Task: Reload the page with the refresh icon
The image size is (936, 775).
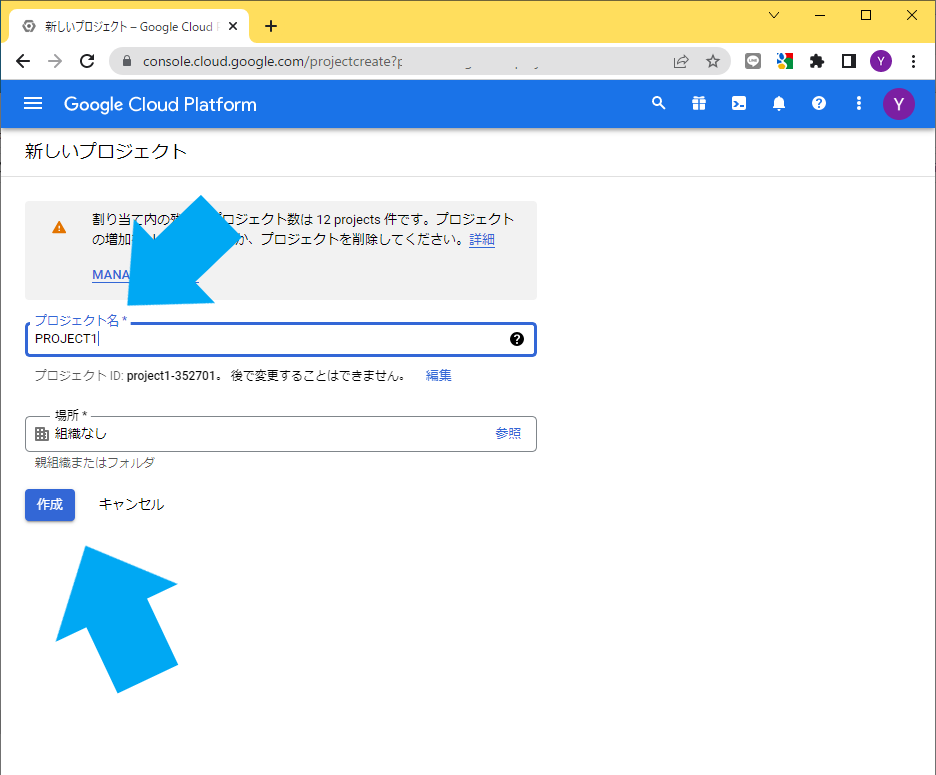Action: [x=87, y=61]
